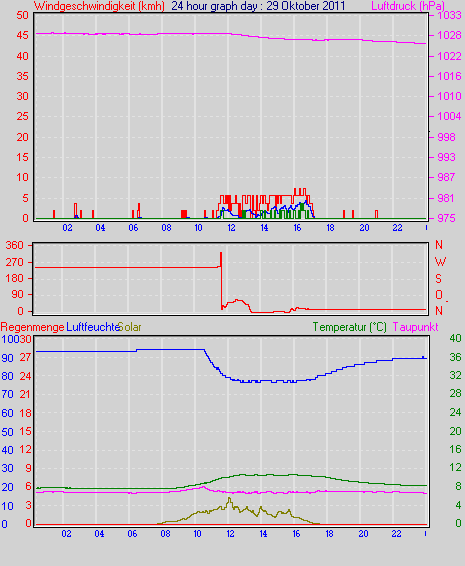Click the compass letter S
The width and height of the screenshot is (465, 566).
pyautogui.click(x=439, y=279)
